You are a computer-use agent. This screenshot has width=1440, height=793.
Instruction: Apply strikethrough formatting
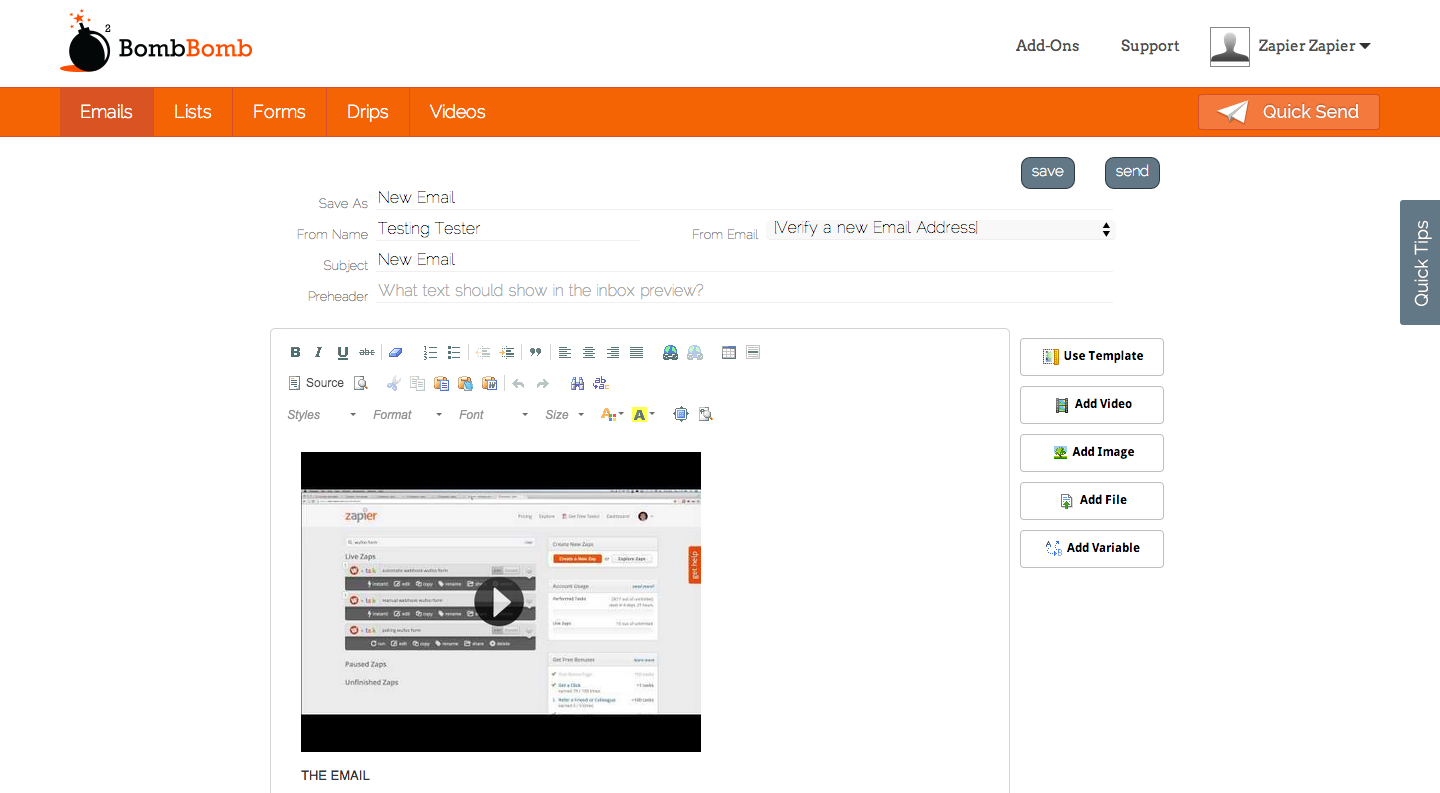367,352
